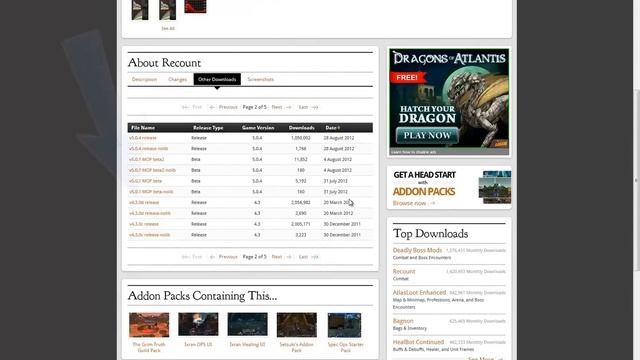Open the red screenshot thumbnail at page top

(x=195, y=7)
